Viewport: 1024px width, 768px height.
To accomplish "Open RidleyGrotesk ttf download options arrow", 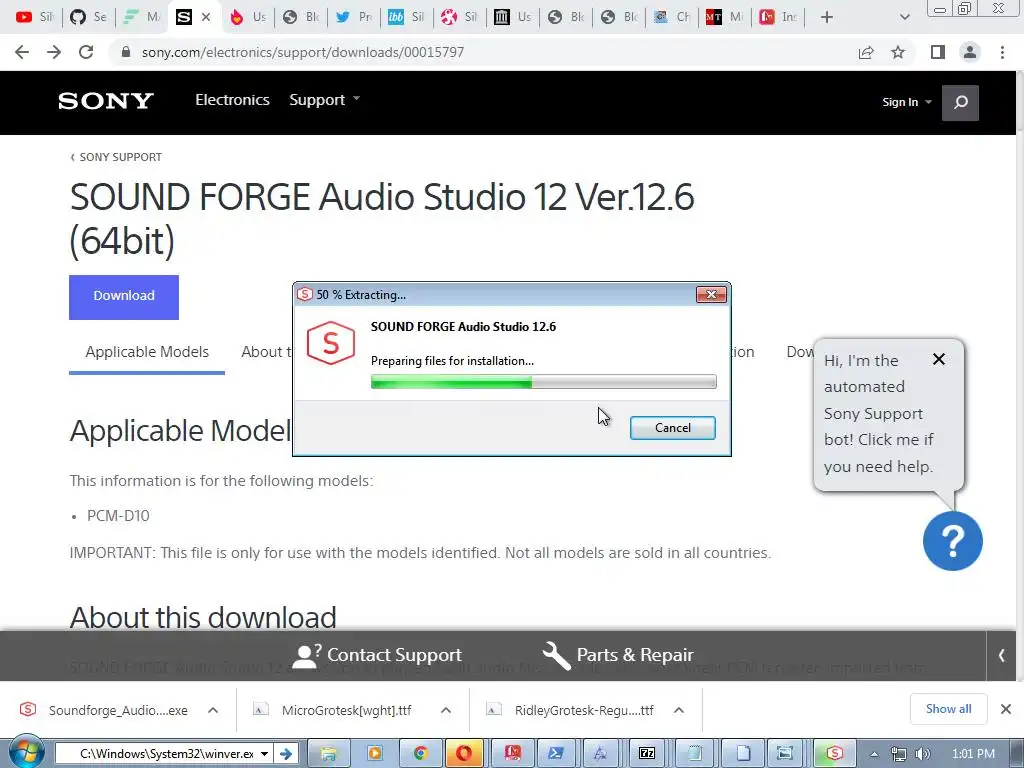I will [x=679, y=710].
